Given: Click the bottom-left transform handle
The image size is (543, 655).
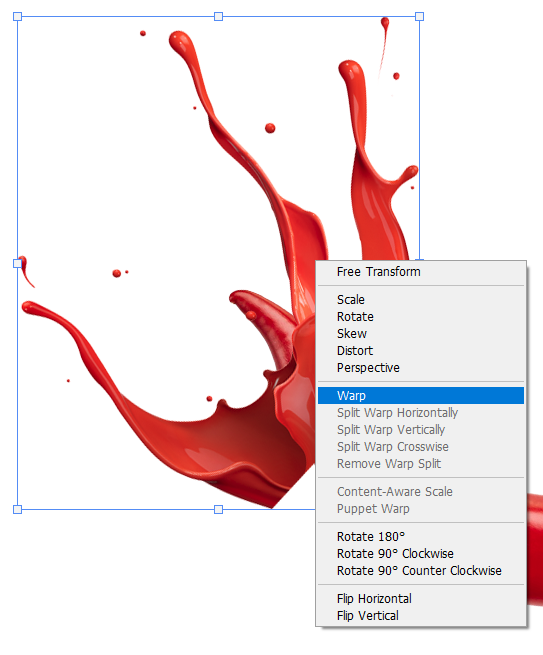Looking at the screenshot, I should click(18, 509).
